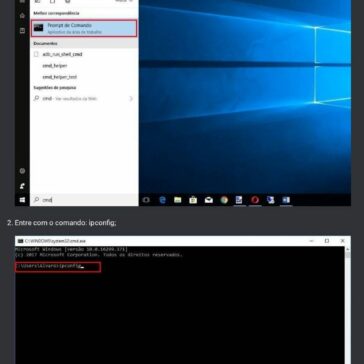
Task: Select the cmd web search suggestion
Action: [x=69, y=99]
